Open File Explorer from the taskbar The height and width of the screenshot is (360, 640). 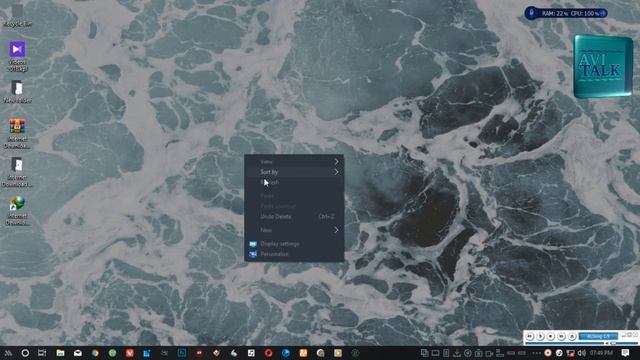coord(60,353)
